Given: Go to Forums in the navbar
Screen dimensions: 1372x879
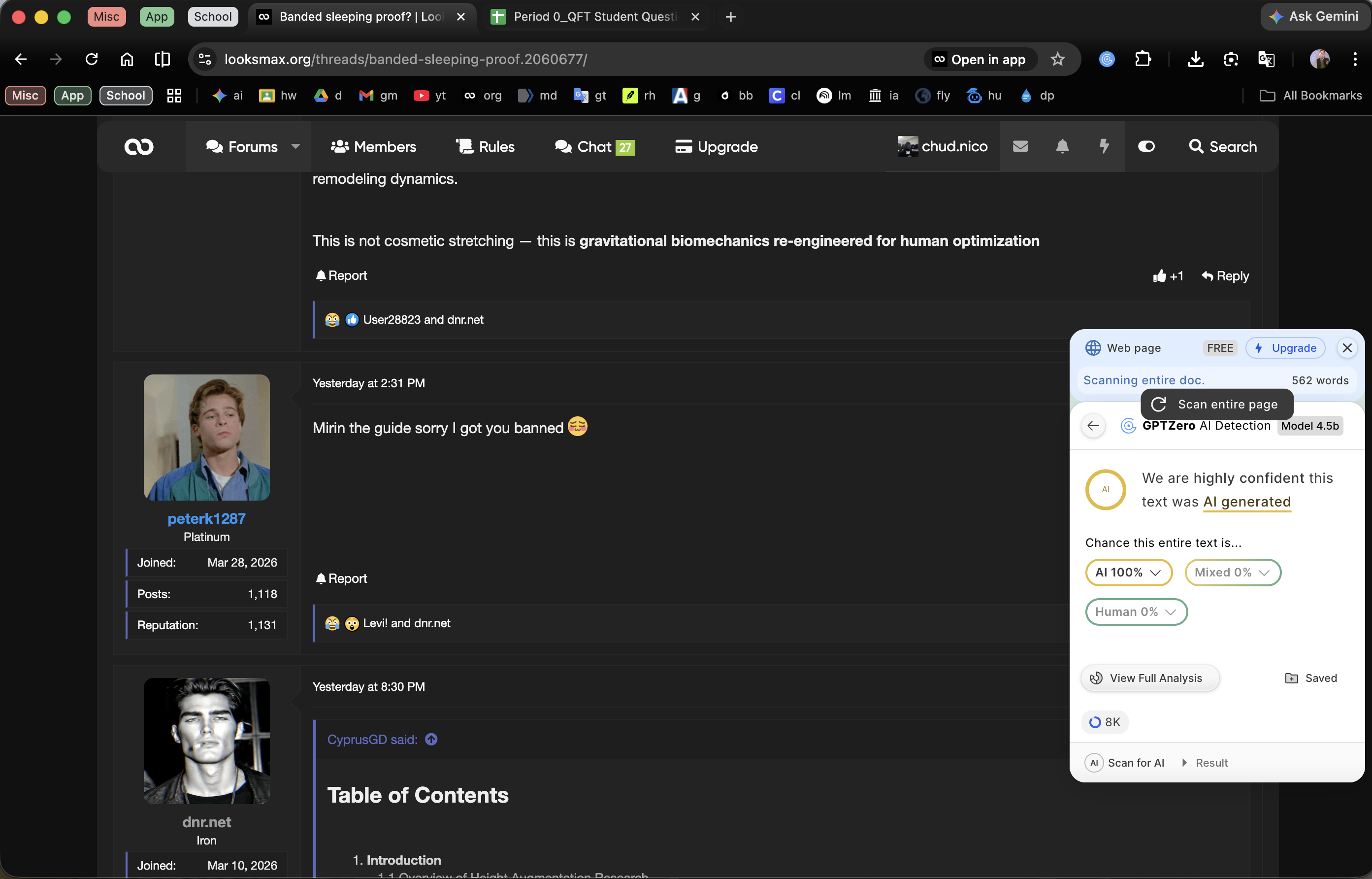Looking at the screenshot, I should (x=242, y=146).
